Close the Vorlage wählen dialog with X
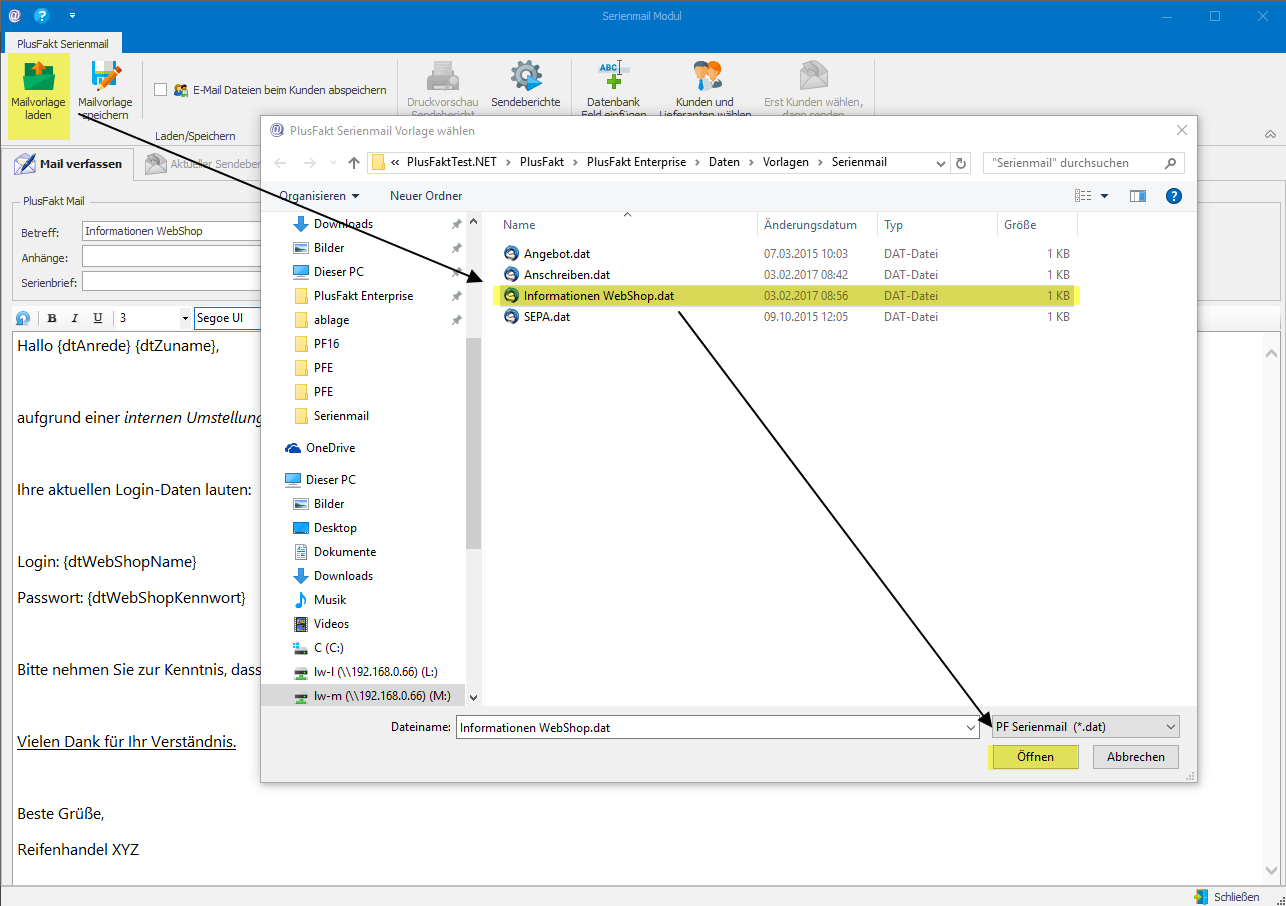Image resolution: width=1286 pixels, height=906 pixels. pyautogui.click(x=1181, y=130)
